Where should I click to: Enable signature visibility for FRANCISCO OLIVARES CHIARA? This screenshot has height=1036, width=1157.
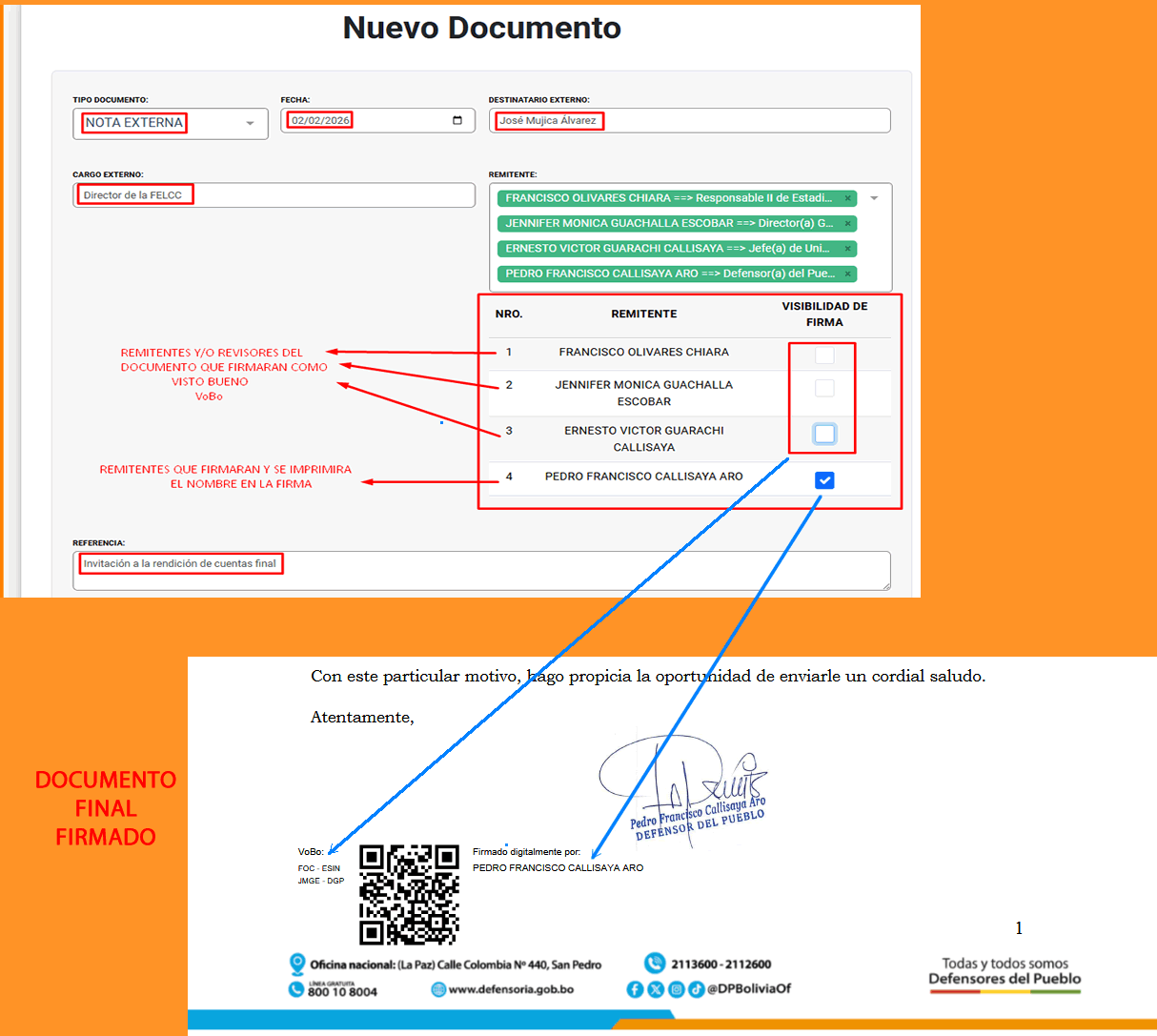pos(824,355)
